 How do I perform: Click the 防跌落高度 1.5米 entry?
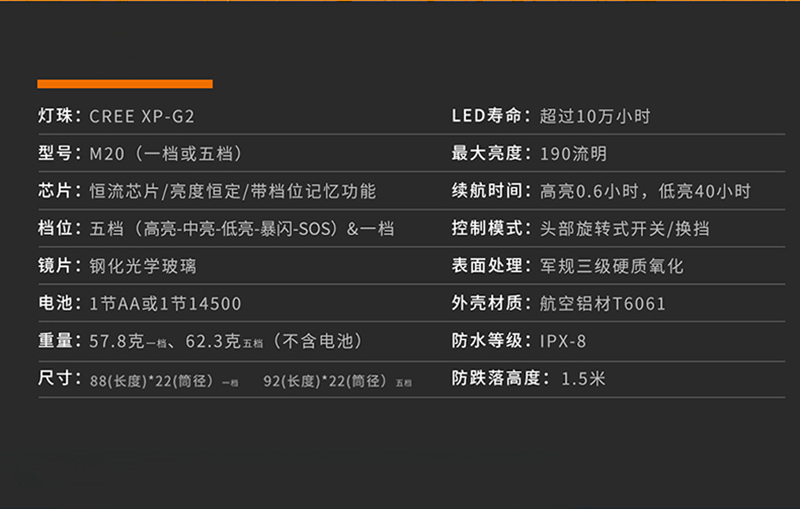(529, 378)
